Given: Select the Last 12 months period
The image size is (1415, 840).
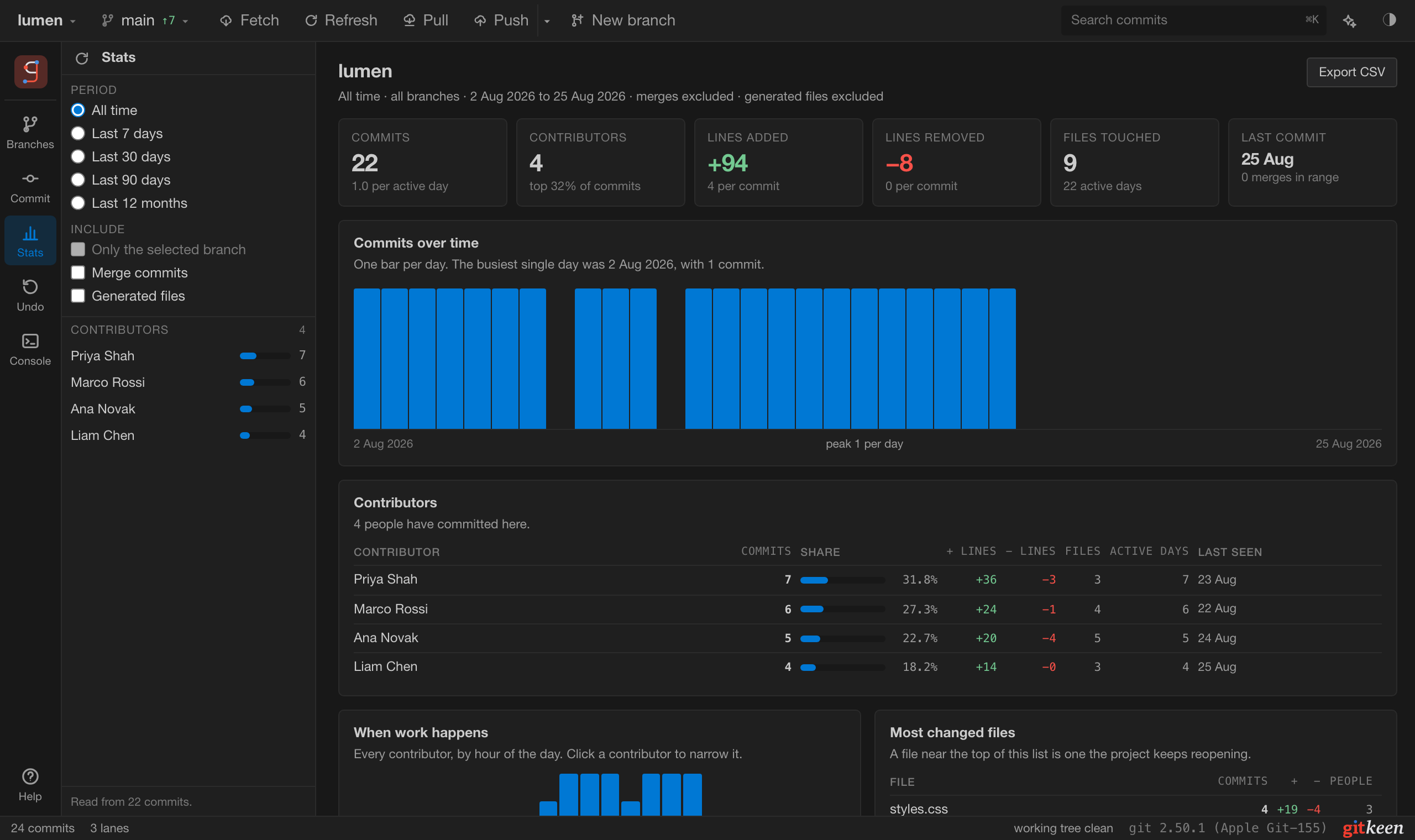Looking at the screenshot, I should tap(129, 203).
